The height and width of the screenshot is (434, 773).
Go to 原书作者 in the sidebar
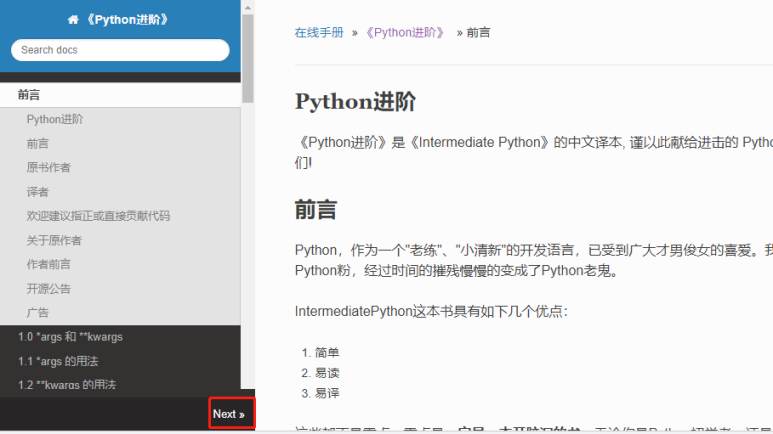[48, 168]
